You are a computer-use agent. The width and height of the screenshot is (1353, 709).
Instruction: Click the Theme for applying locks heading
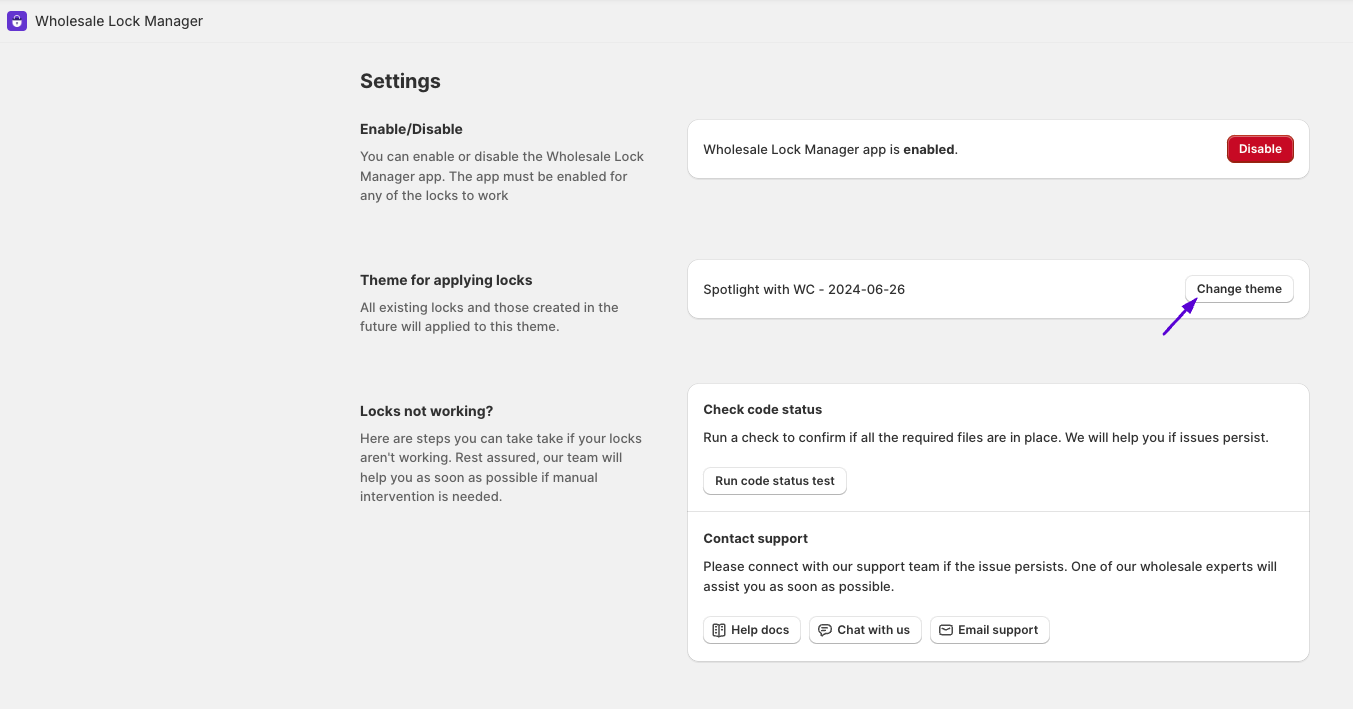click(446, 280)
